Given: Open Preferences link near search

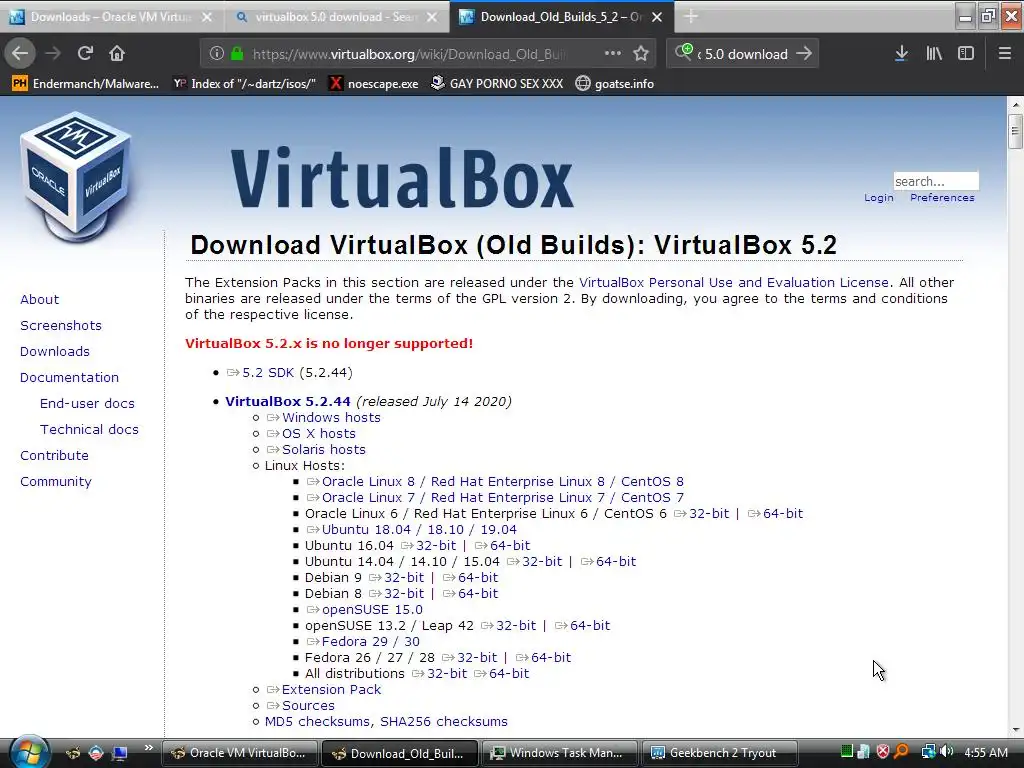Looking at the screenshot, I should 942,198.
